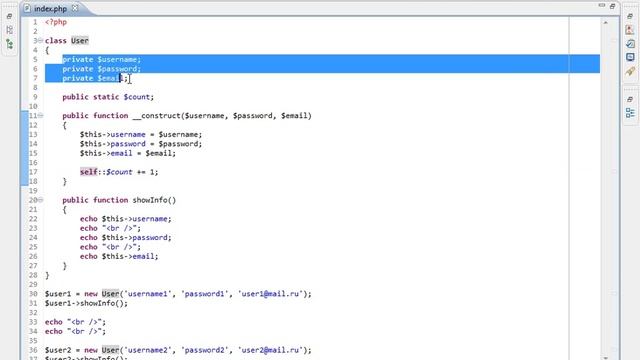Click the echo "<br />" on line 34
Viewport: 640px width, 360px height.
(x=75, y=331)
